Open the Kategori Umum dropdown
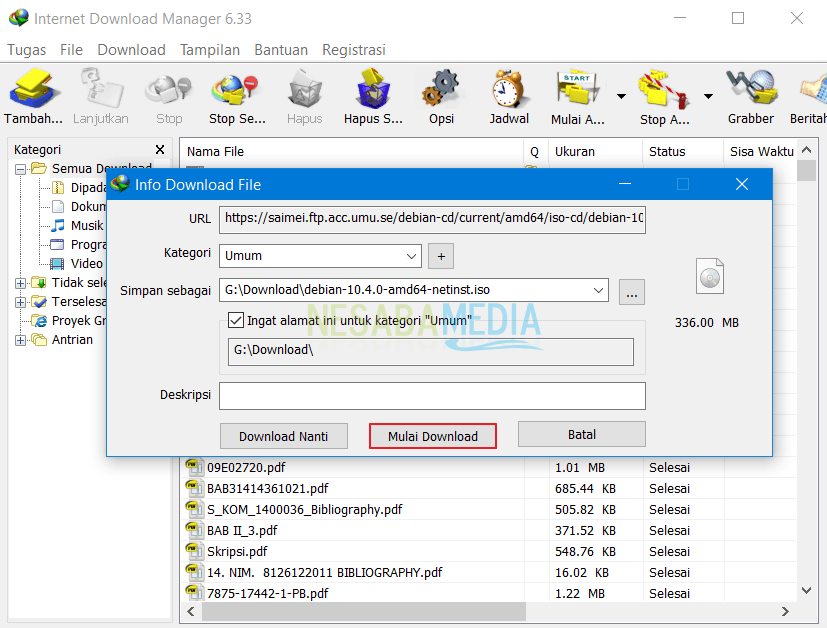The image size is (827, 628). pos(411,256)
